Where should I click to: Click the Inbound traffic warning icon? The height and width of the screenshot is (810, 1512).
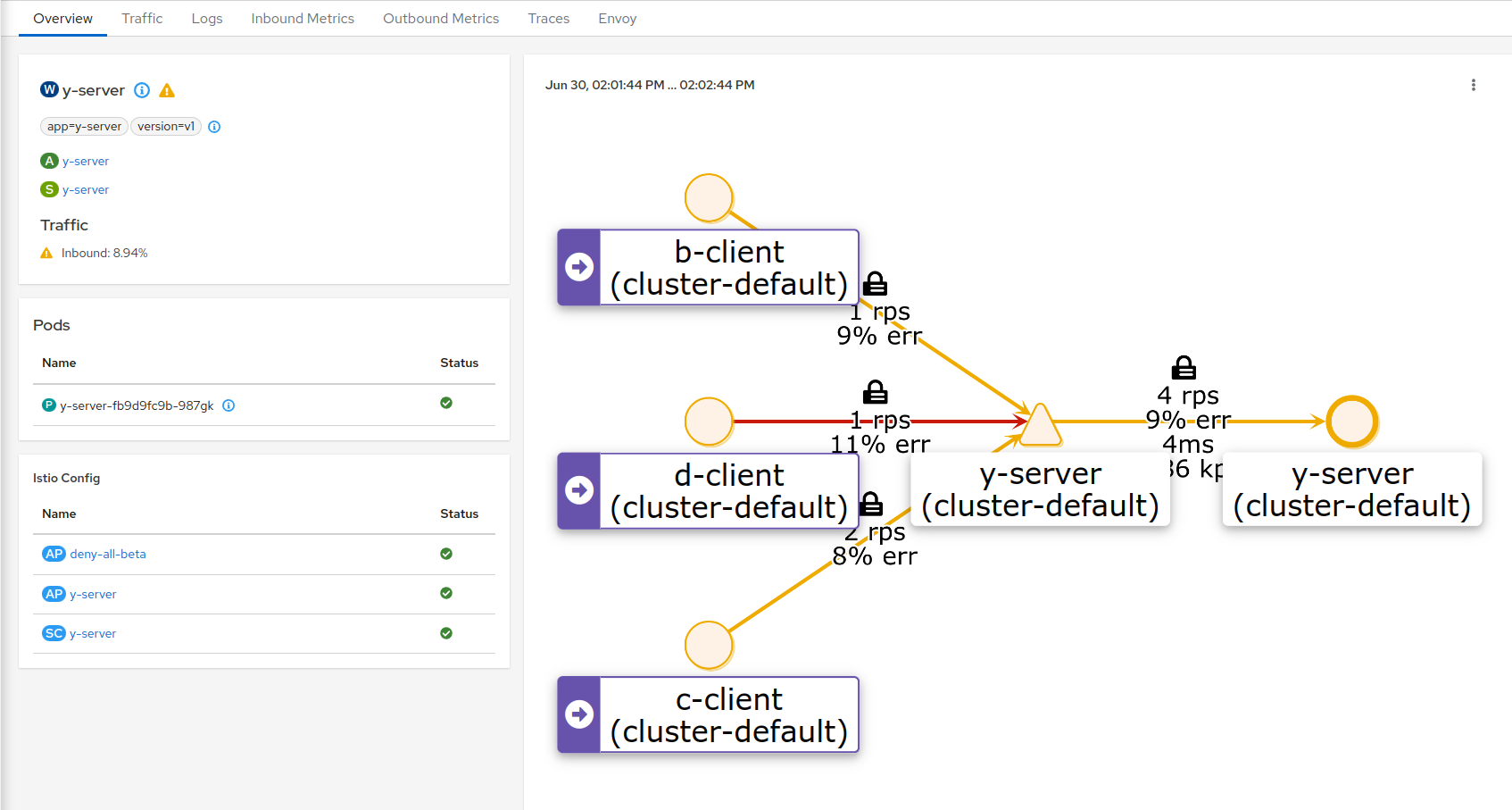tap(46, 254)
